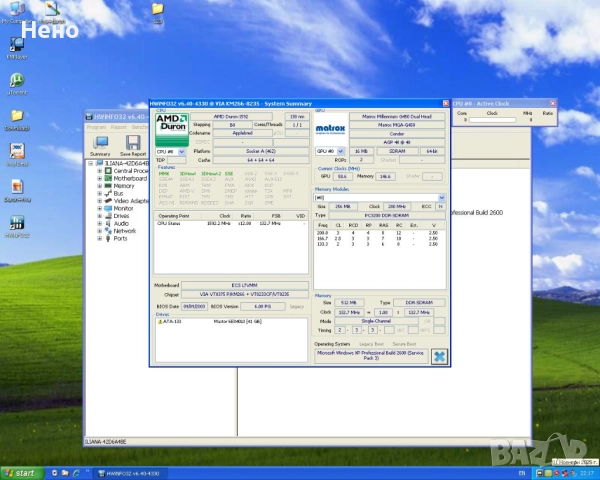Click the Summary toolbar icon in HWiNFO32
Screen dimensions: 600x480
coord(100,145)
